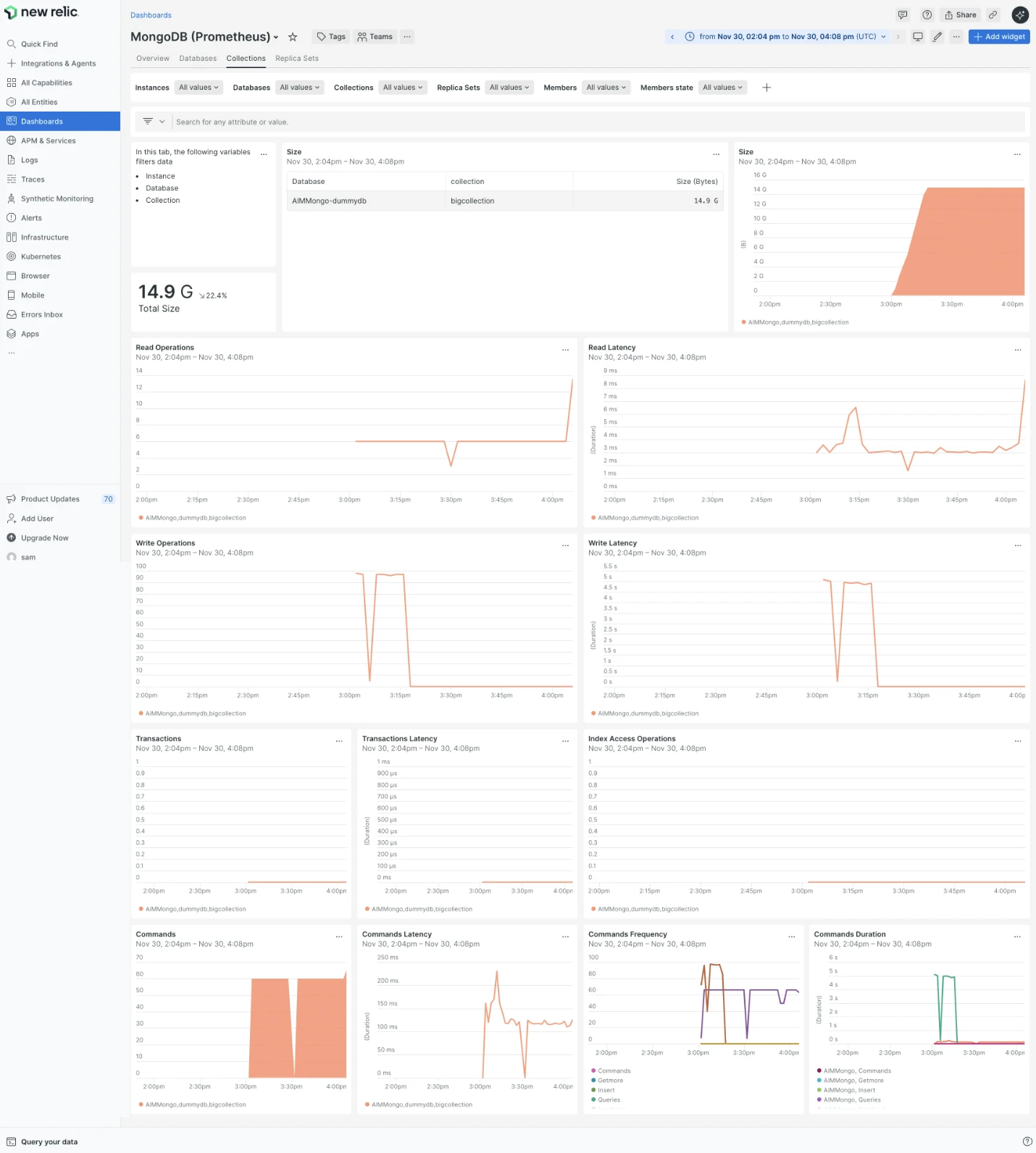Switch to Overview tab
This screenshot has height=1153, width=1036.
[153, 59]
